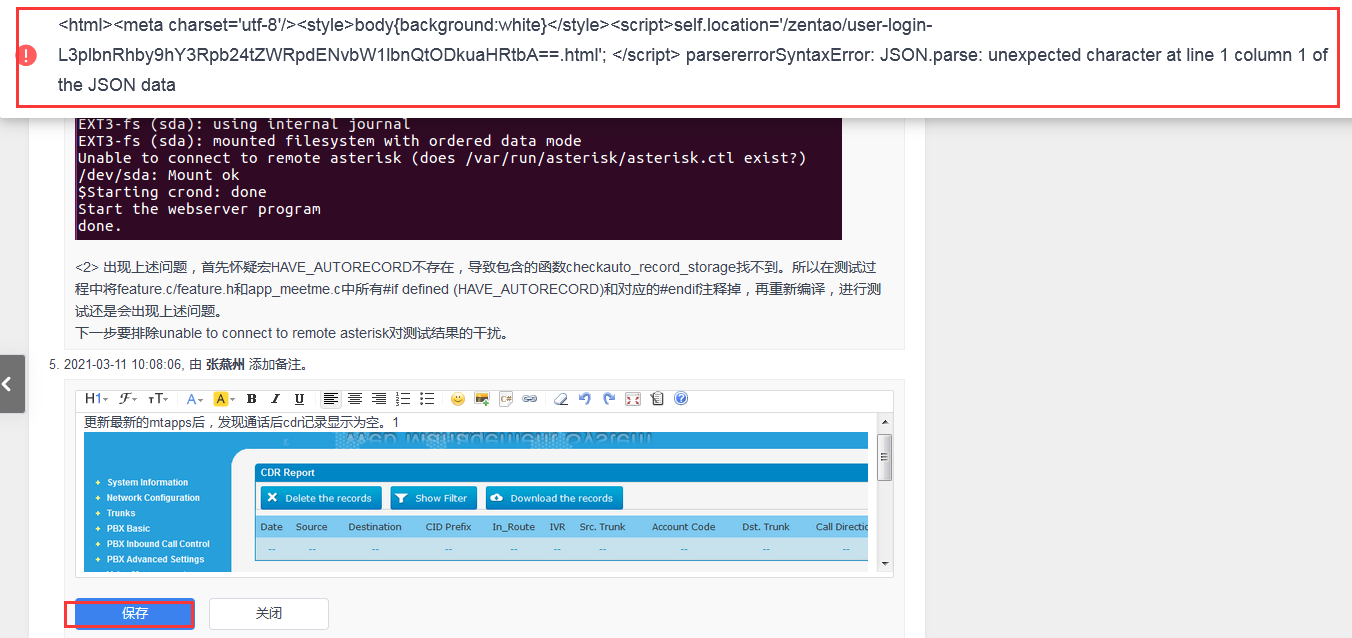Click the history entry name '张燕州'
Viewport: 1352px width, 638px height.
(225, 365)
